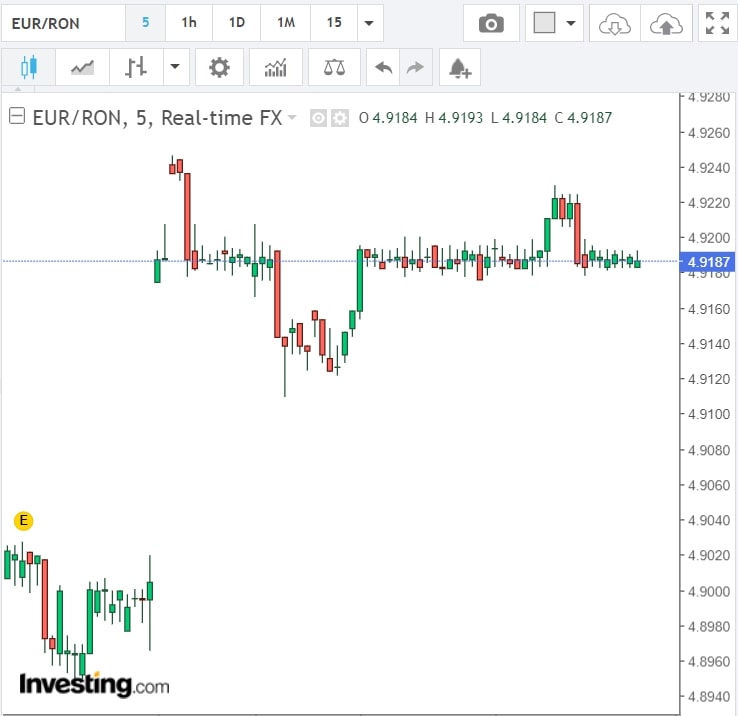
Task: Open the compare symbols scale icon
Action: pyautogui.click(x=334, y=68)
